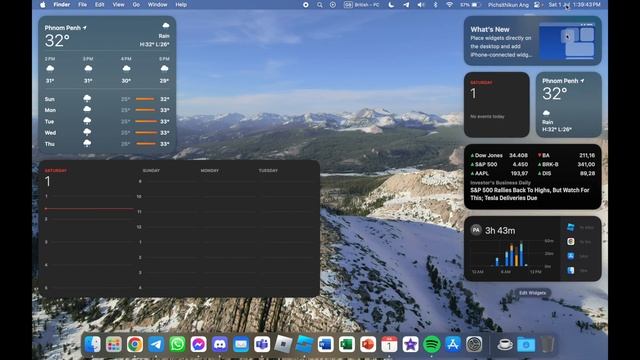Open the Help menu

181,4
